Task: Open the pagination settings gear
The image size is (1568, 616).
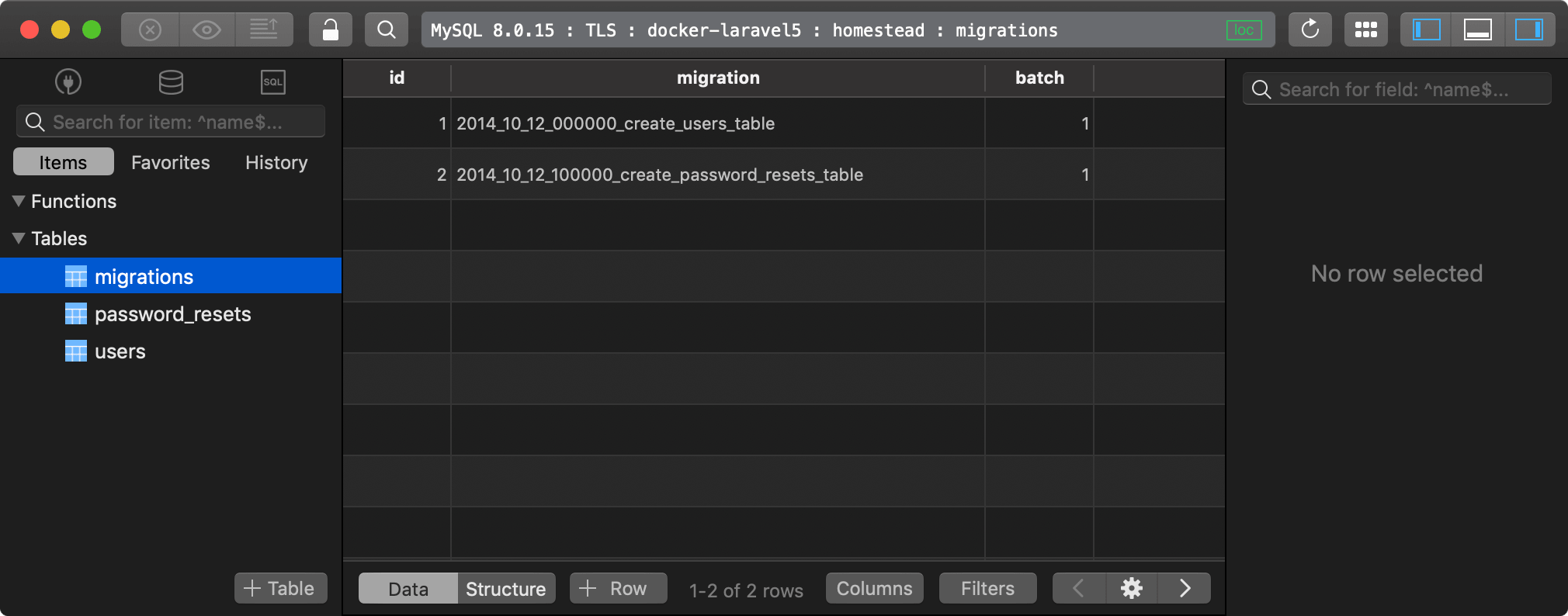Action: pyautogui.click(x=1132, y=588)
